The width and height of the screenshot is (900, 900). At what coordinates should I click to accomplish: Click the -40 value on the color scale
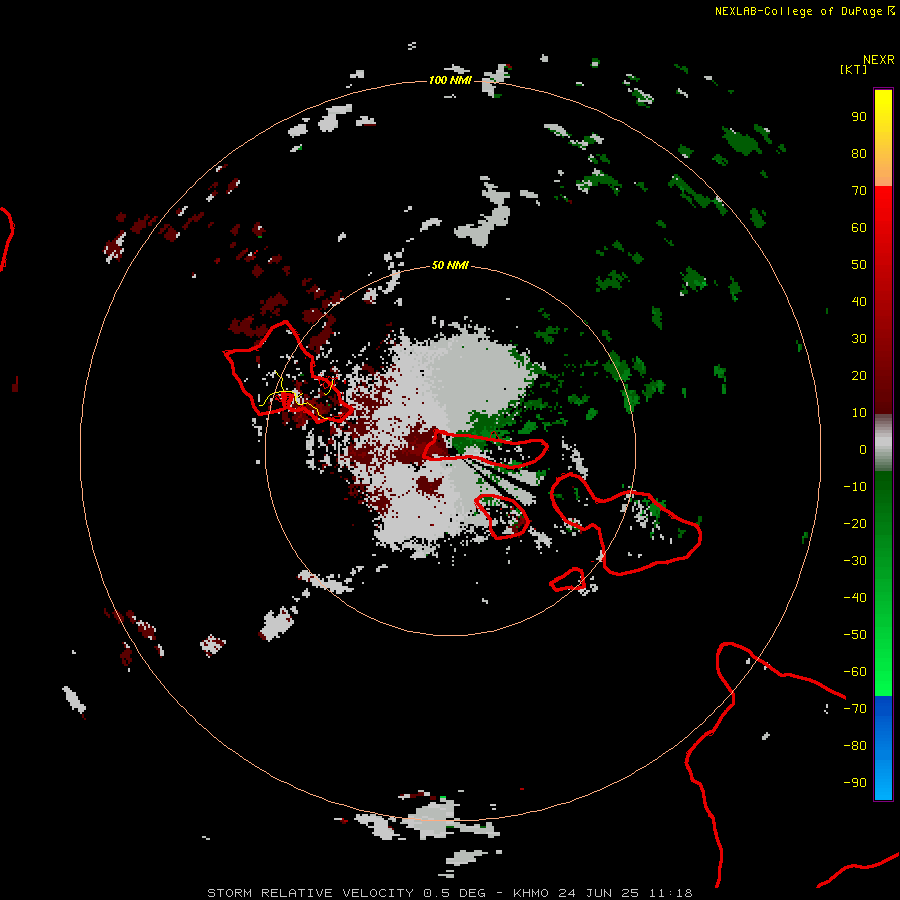855,598
